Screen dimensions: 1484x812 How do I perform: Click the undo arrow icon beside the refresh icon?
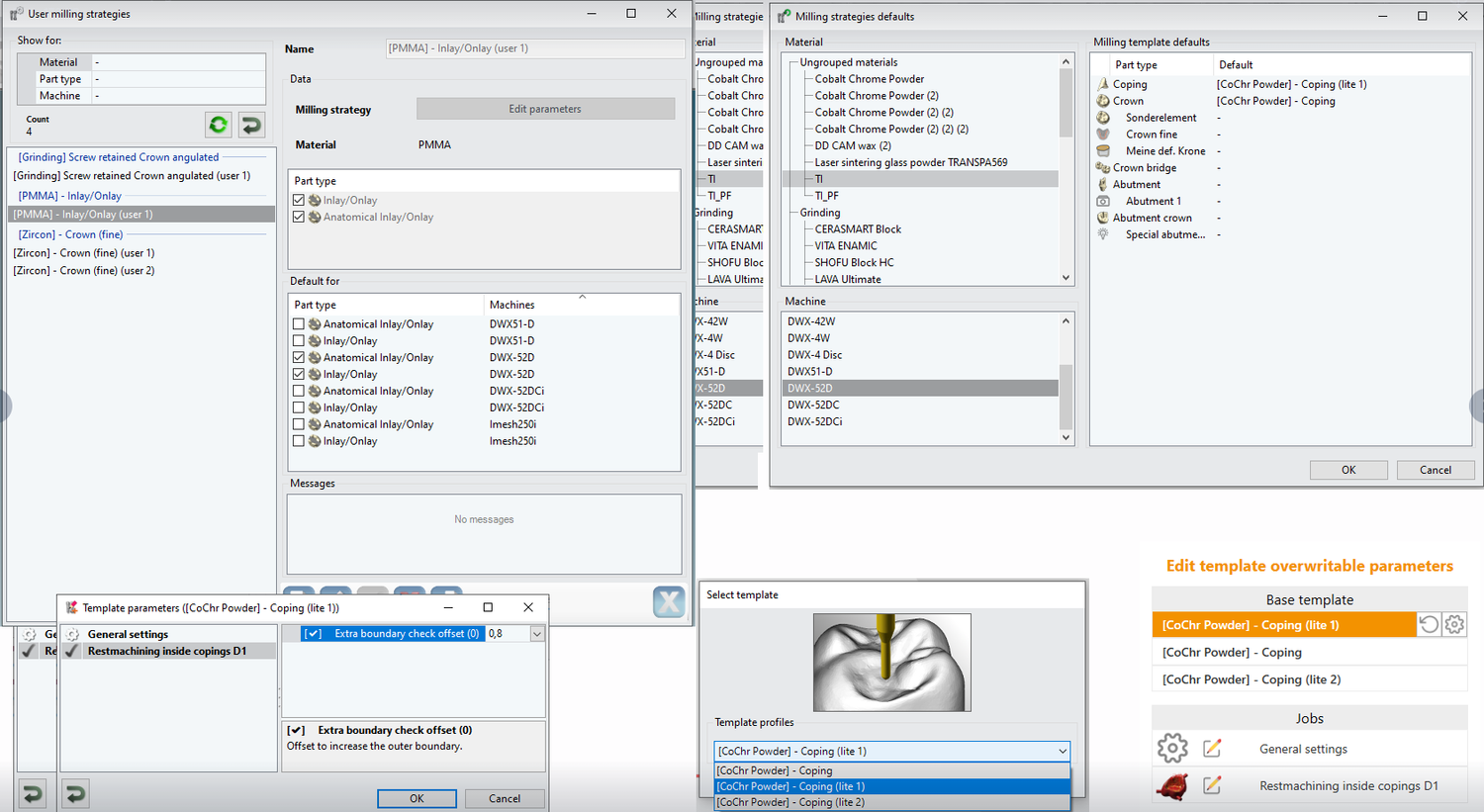point(251,125)
